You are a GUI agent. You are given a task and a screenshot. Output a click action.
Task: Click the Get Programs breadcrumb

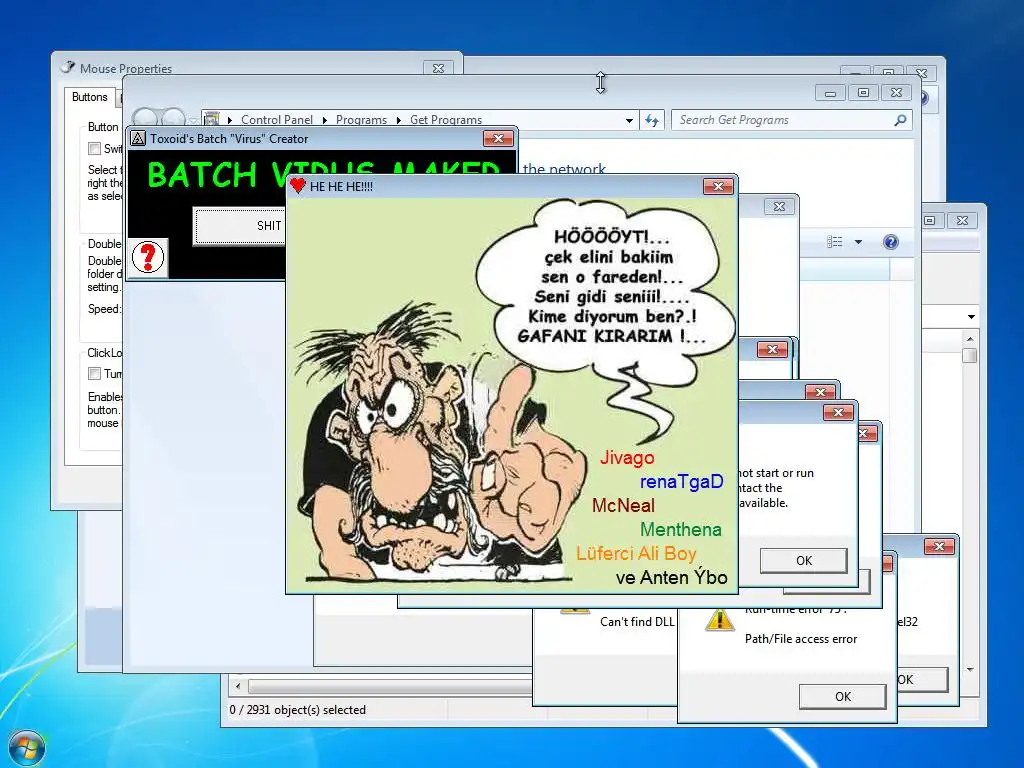446,120
